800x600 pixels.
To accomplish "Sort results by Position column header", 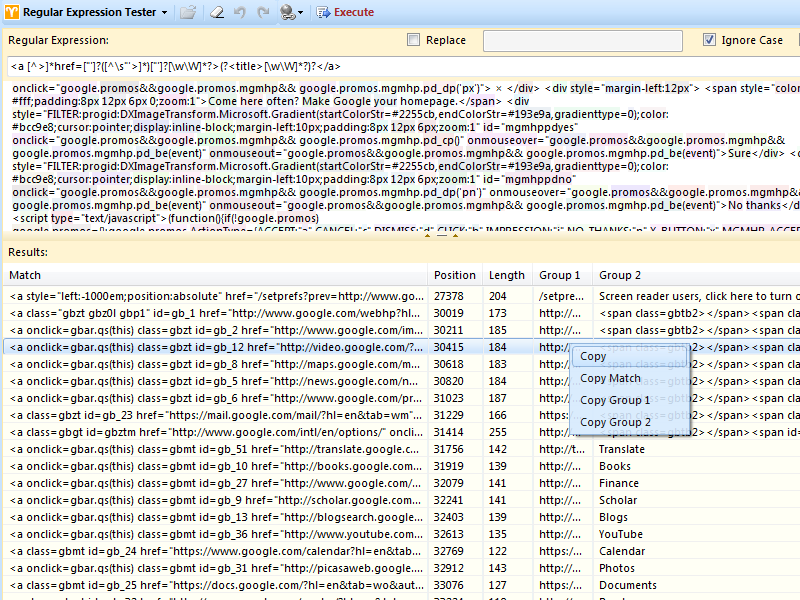I will coord(455,275).
